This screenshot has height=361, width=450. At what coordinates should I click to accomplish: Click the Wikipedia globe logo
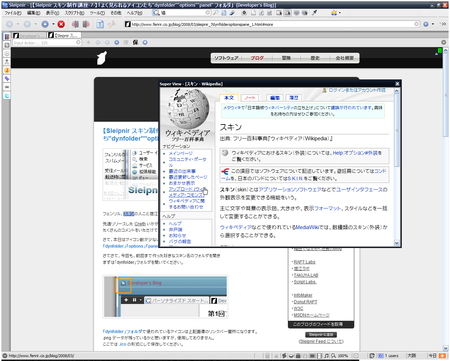(x=189, y=109)
